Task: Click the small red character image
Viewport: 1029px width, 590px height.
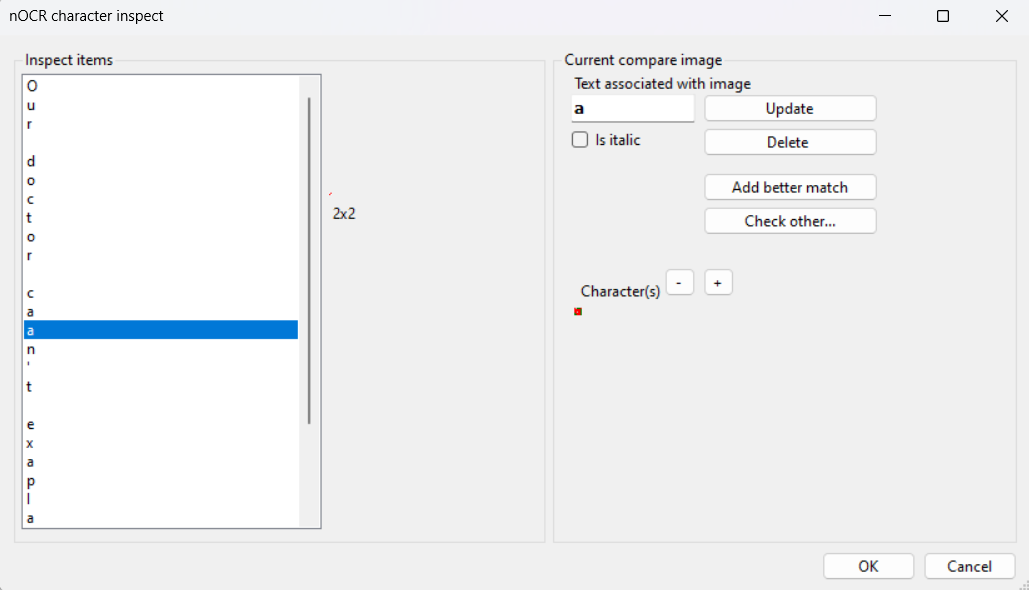Action: [x=578, y=312]
